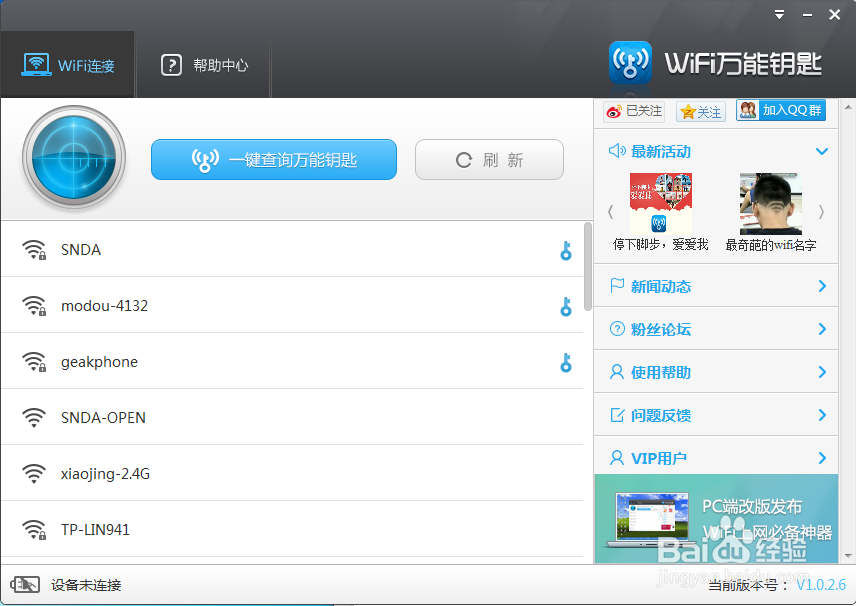This screenshot has width=856, height=606.
Task: Expand the 新闻动态 arrow
Action: pos(822,286)
